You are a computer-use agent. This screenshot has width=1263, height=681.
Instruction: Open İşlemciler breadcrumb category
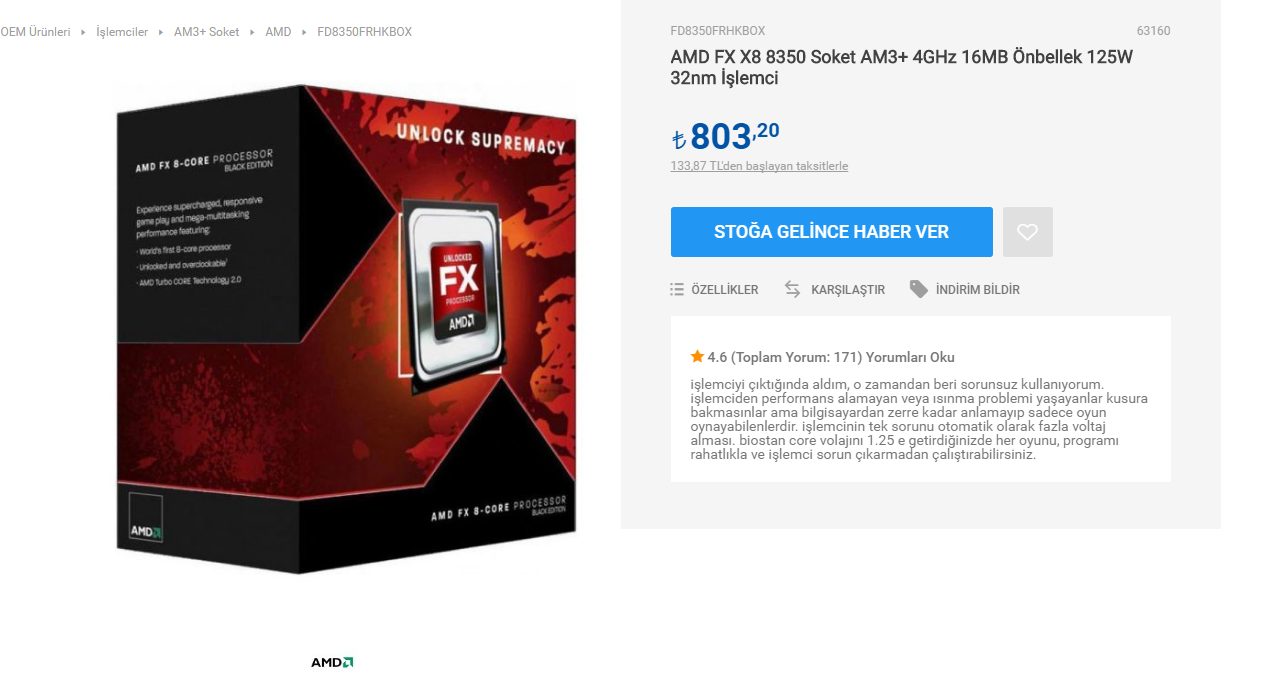[x=122, y=32]
